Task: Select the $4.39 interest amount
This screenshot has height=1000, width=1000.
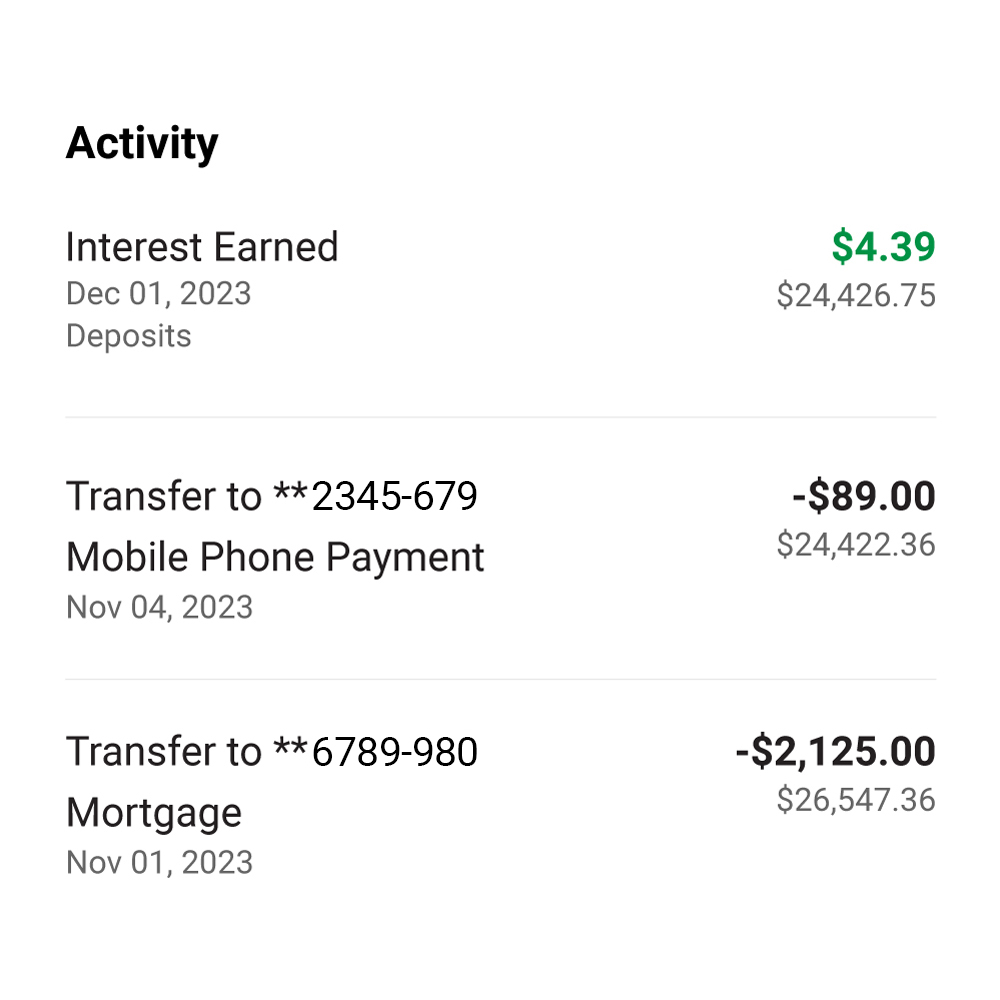Action: pos(882,246)
